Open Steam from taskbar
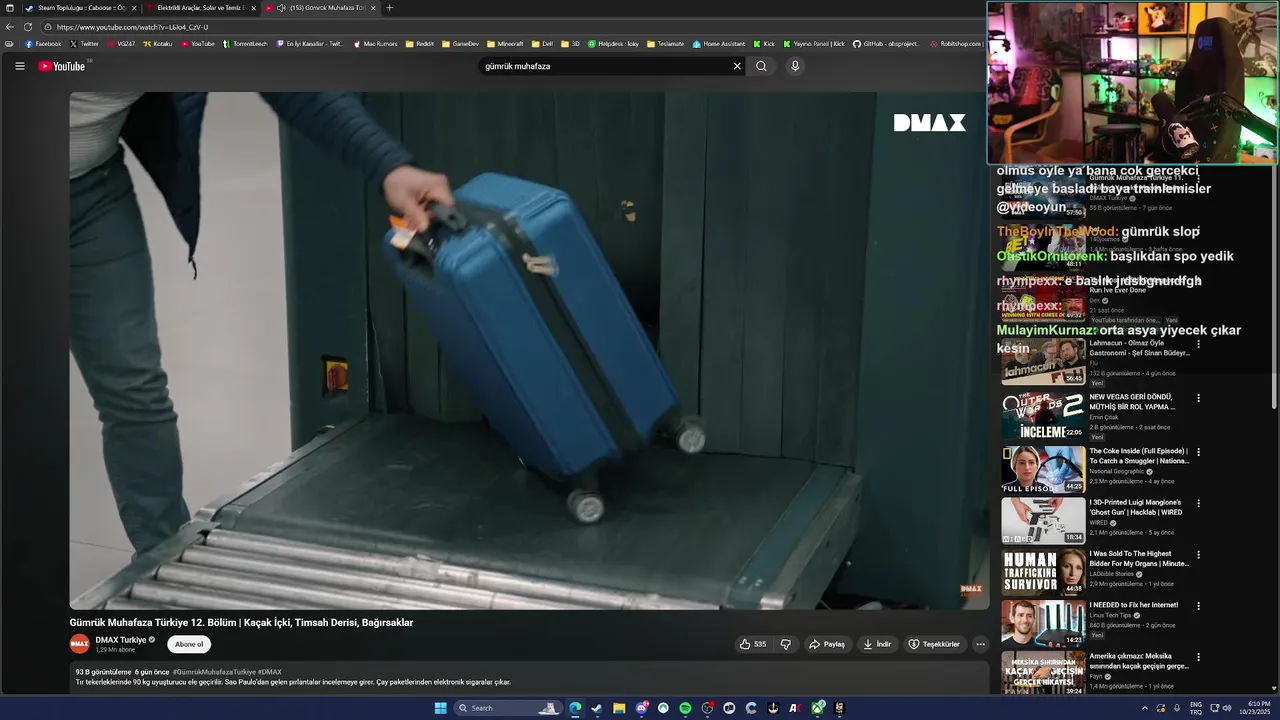This screenshot has width=1280, height=720. pyautogui.click(x=597, y=708)
